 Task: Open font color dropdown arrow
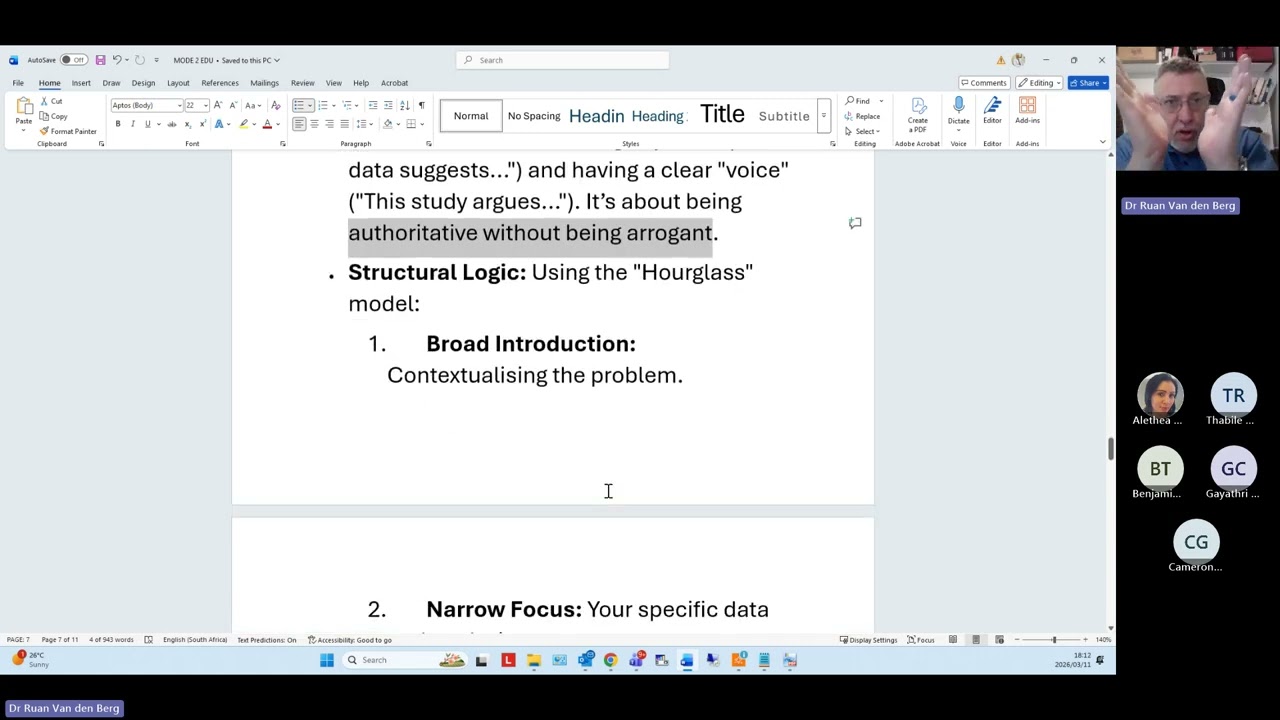[277, 124]
